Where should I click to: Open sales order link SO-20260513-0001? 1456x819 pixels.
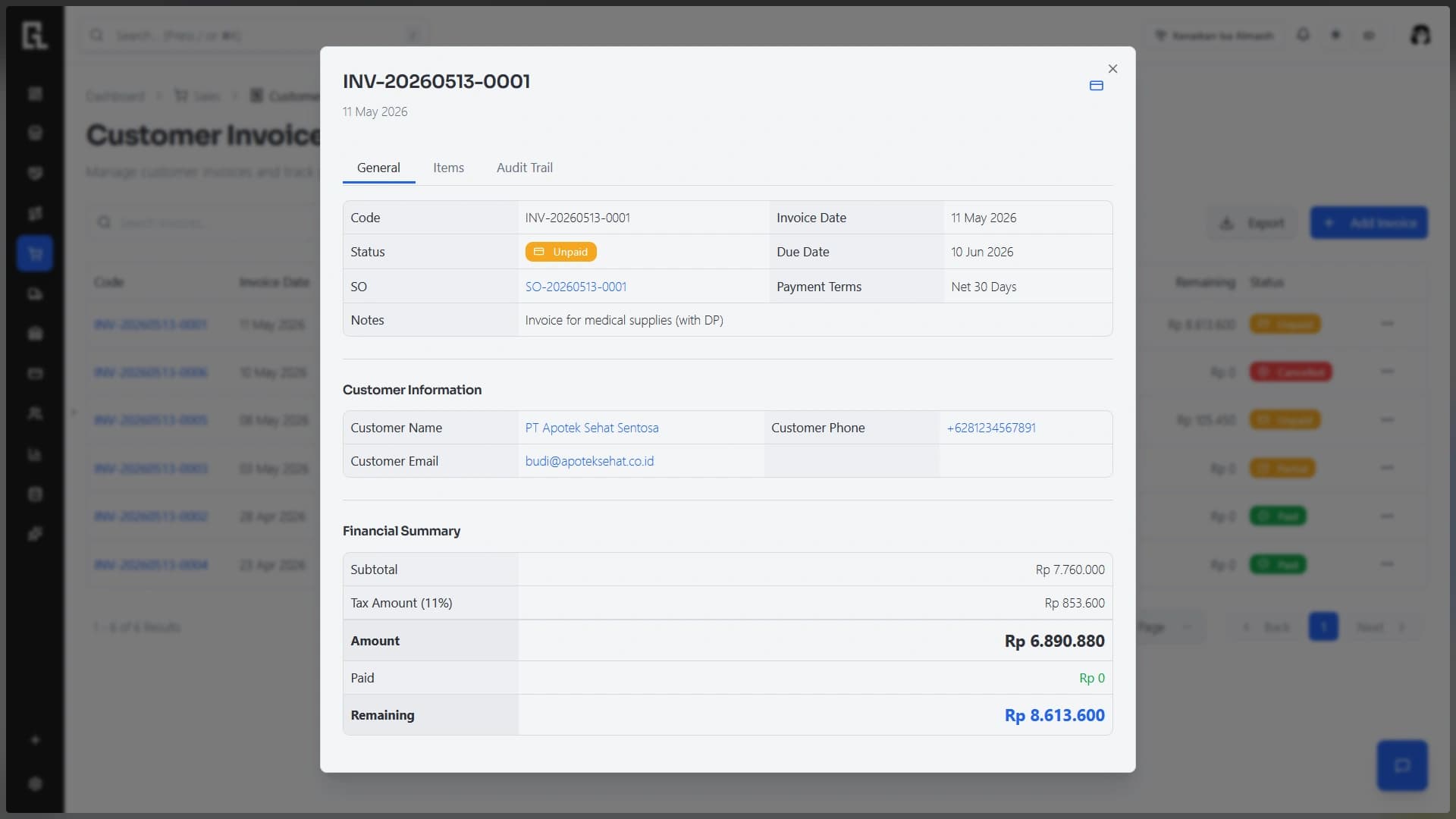(x=576, y=287)
